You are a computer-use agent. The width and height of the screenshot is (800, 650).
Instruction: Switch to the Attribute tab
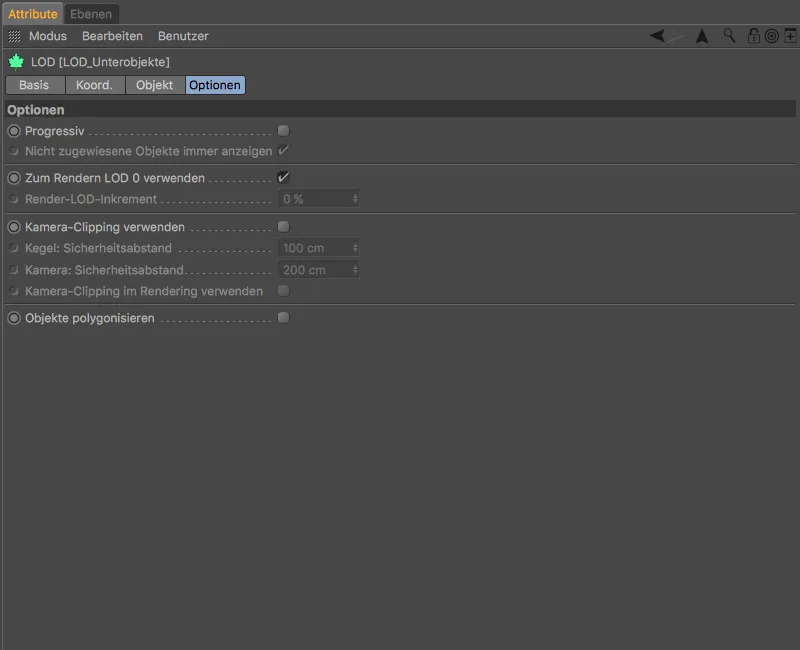pos(33,14)
